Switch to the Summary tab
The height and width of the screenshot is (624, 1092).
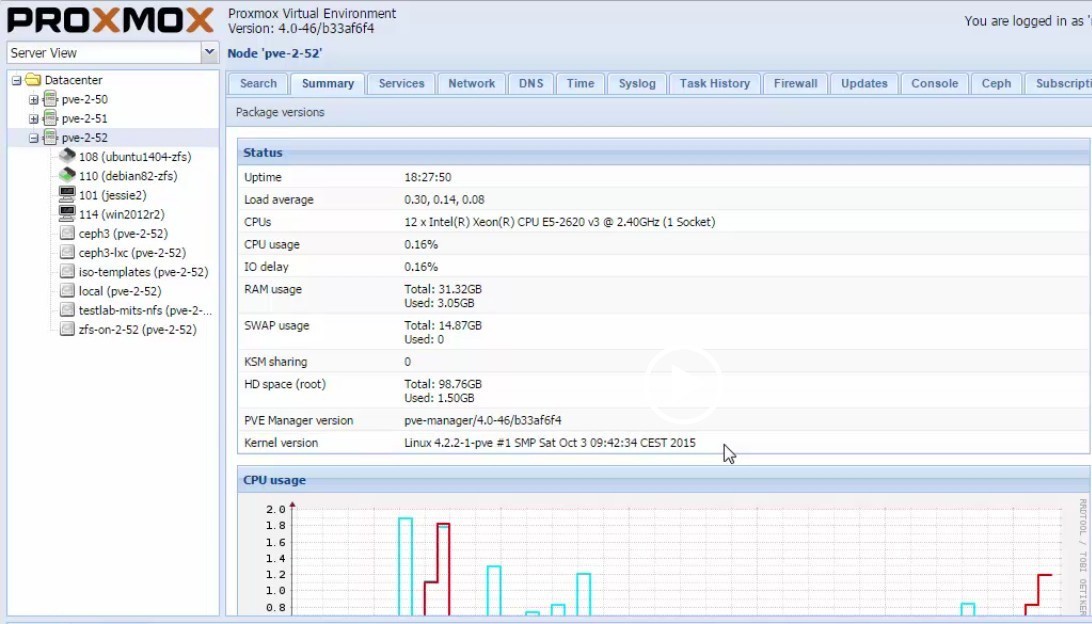pos(327,84)
